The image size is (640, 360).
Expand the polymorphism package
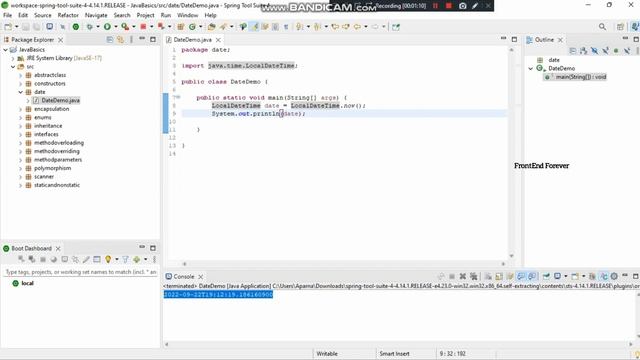pyautogui.click(x=20, y=168)
